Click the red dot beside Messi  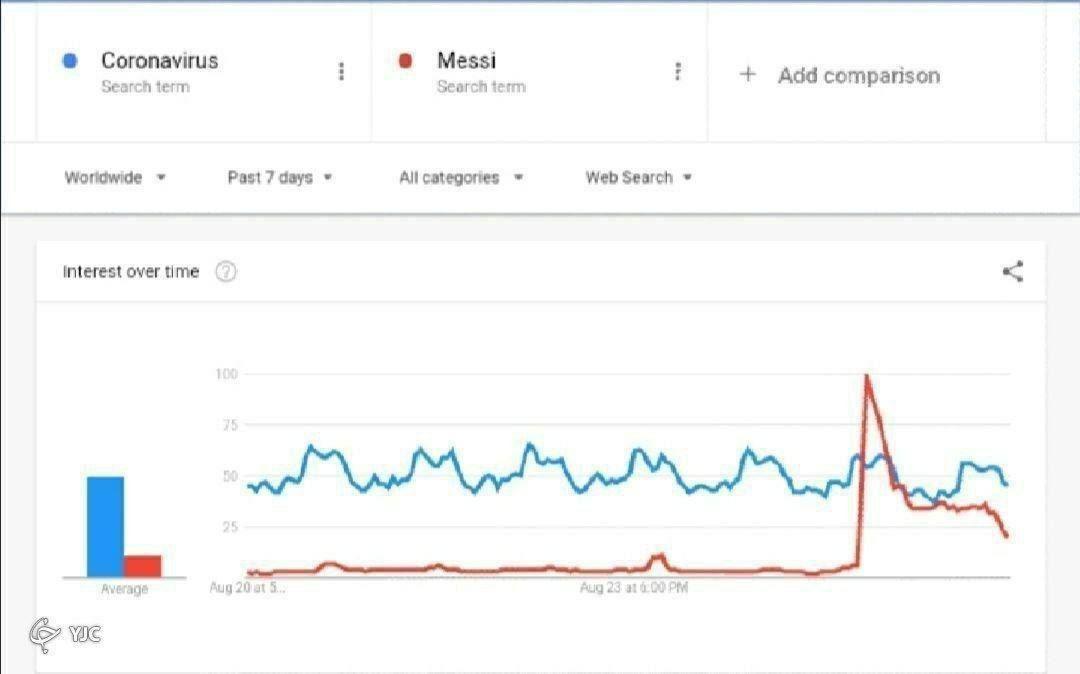[x=405, y=61]
